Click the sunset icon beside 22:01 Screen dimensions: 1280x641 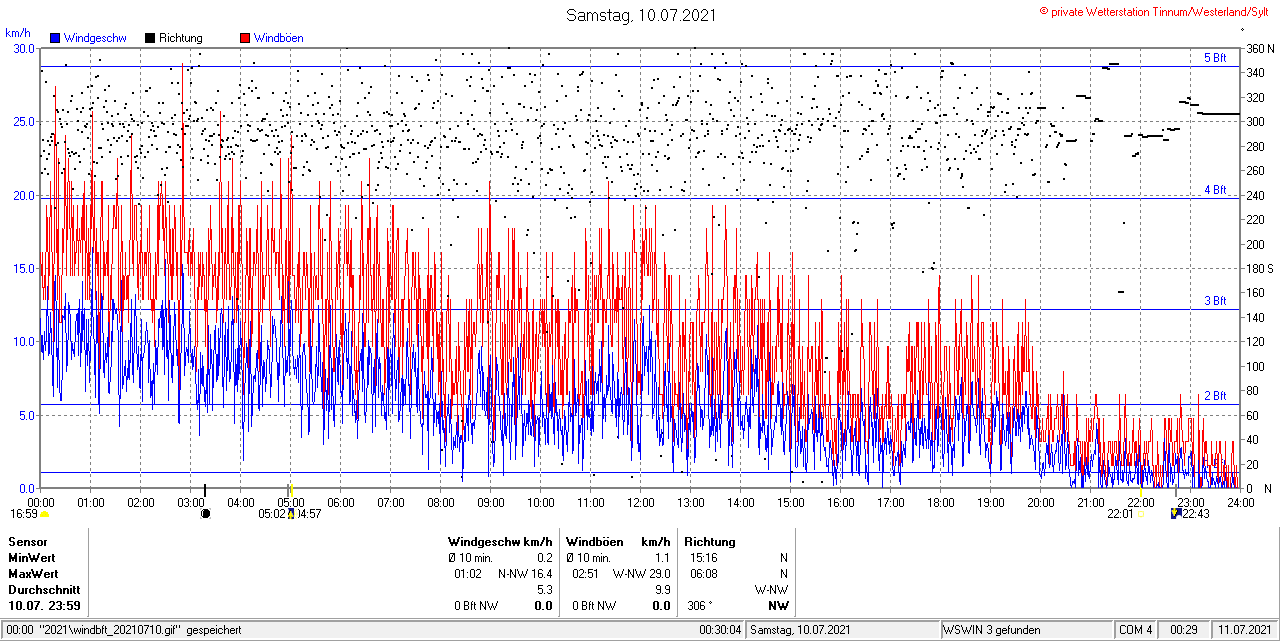(1140, 513)
